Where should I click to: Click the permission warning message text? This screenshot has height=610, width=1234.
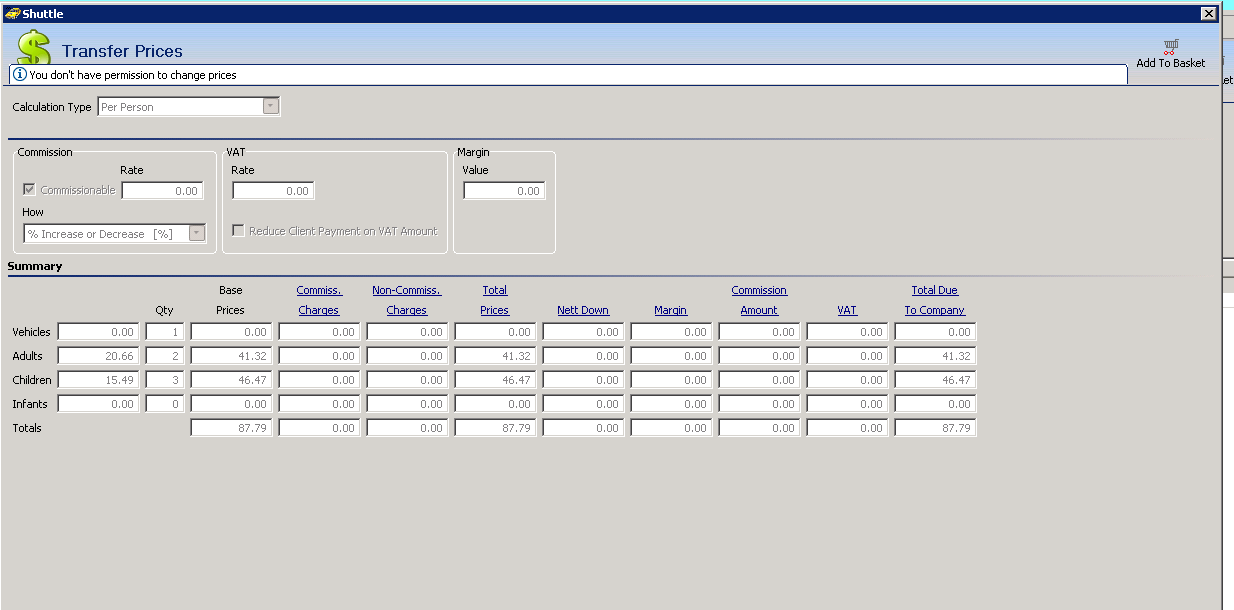[133, 75]
